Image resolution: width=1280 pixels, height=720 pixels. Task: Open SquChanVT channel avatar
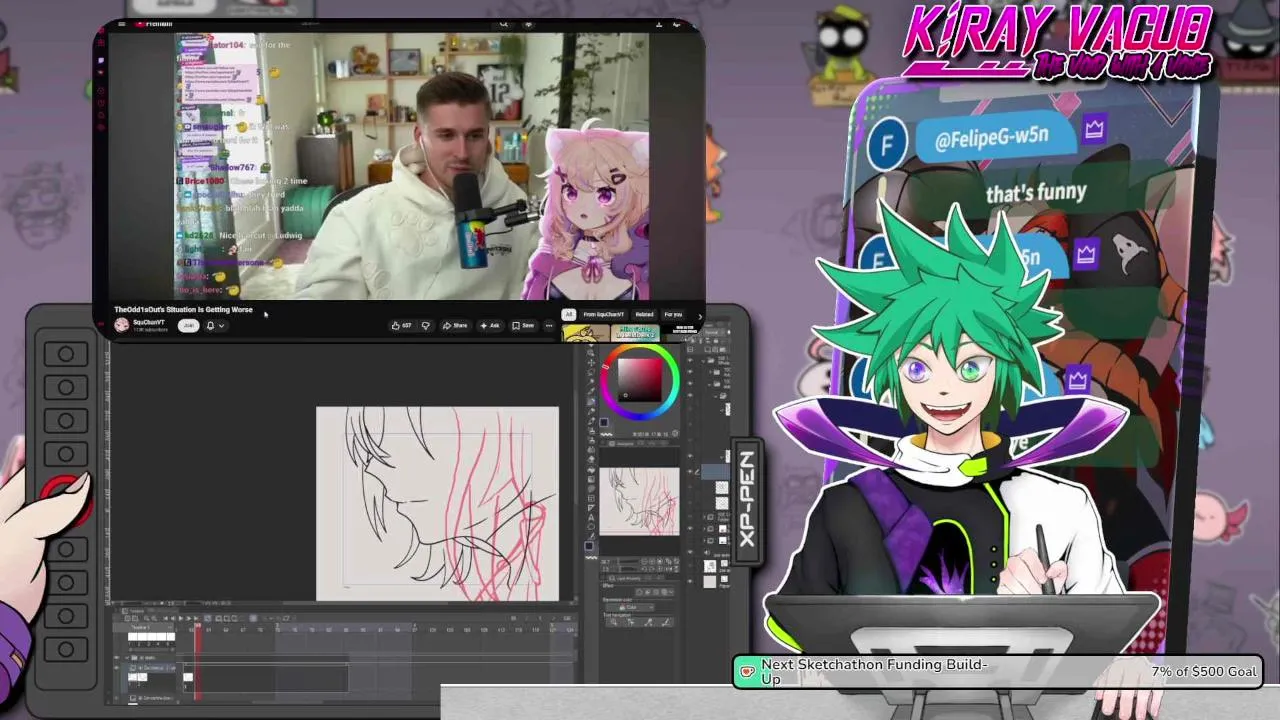(x=121, y=324)
